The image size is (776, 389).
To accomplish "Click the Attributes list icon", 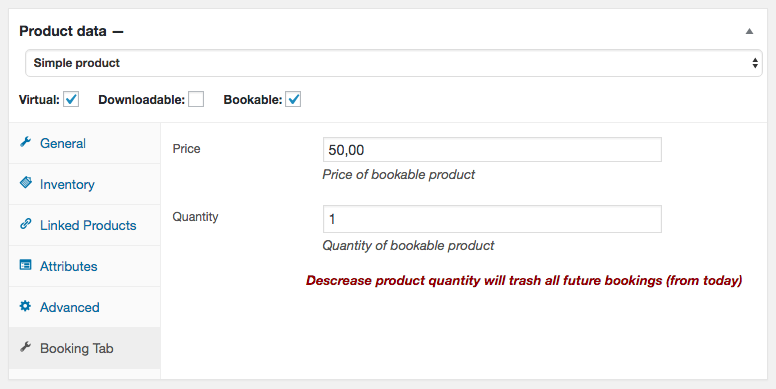I will [x=25, y=265].
